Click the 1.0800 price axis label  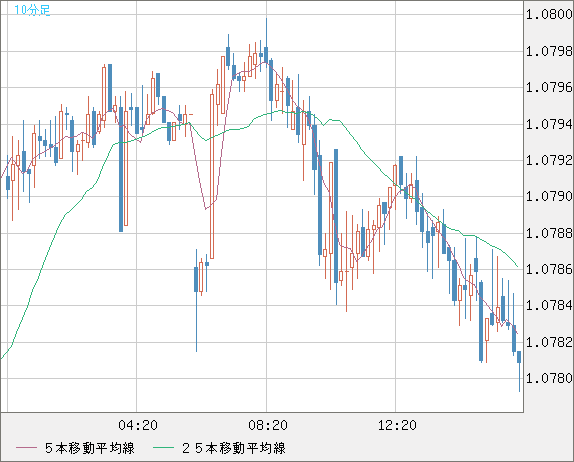(549, 14)
